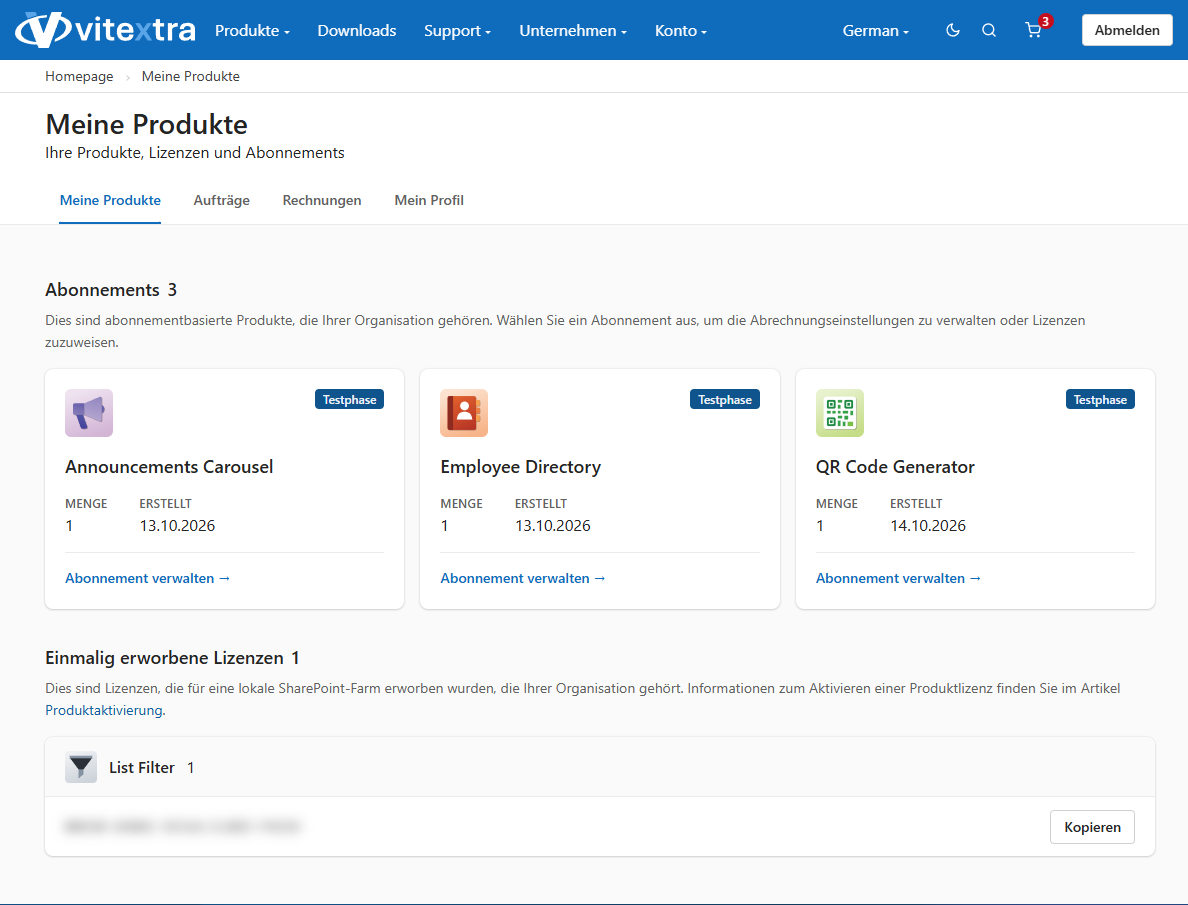Open the search magnifier icon
The height and width of the screenshot is (905, 1188).
[989, 30]
